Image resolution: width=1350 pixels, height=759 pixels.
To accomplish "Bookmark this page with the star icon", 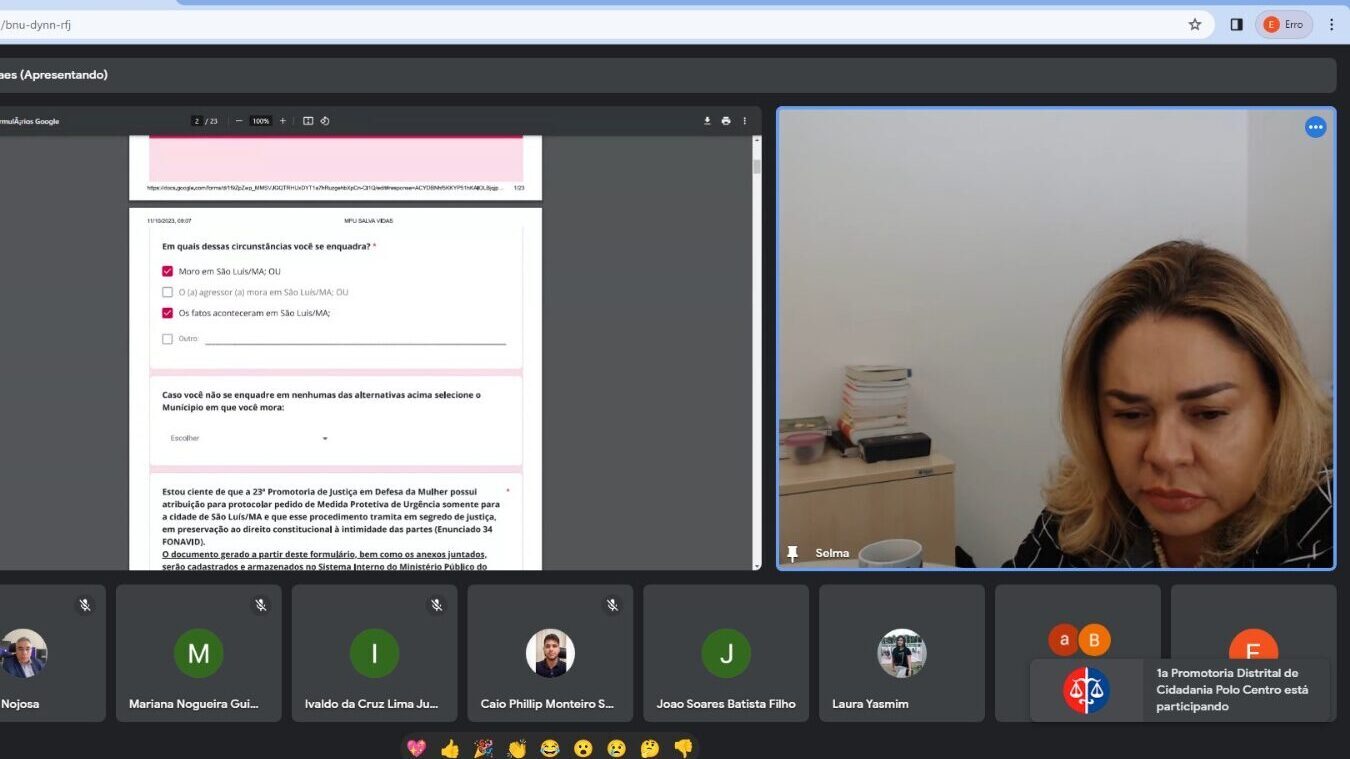I will 1194,25.
